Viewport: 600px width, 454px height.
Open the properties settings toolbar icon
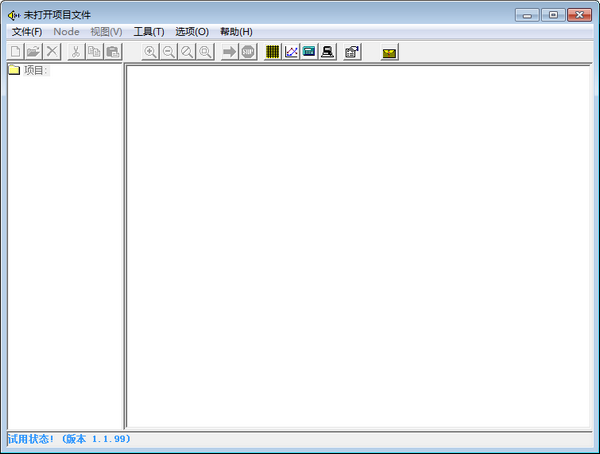352,52
